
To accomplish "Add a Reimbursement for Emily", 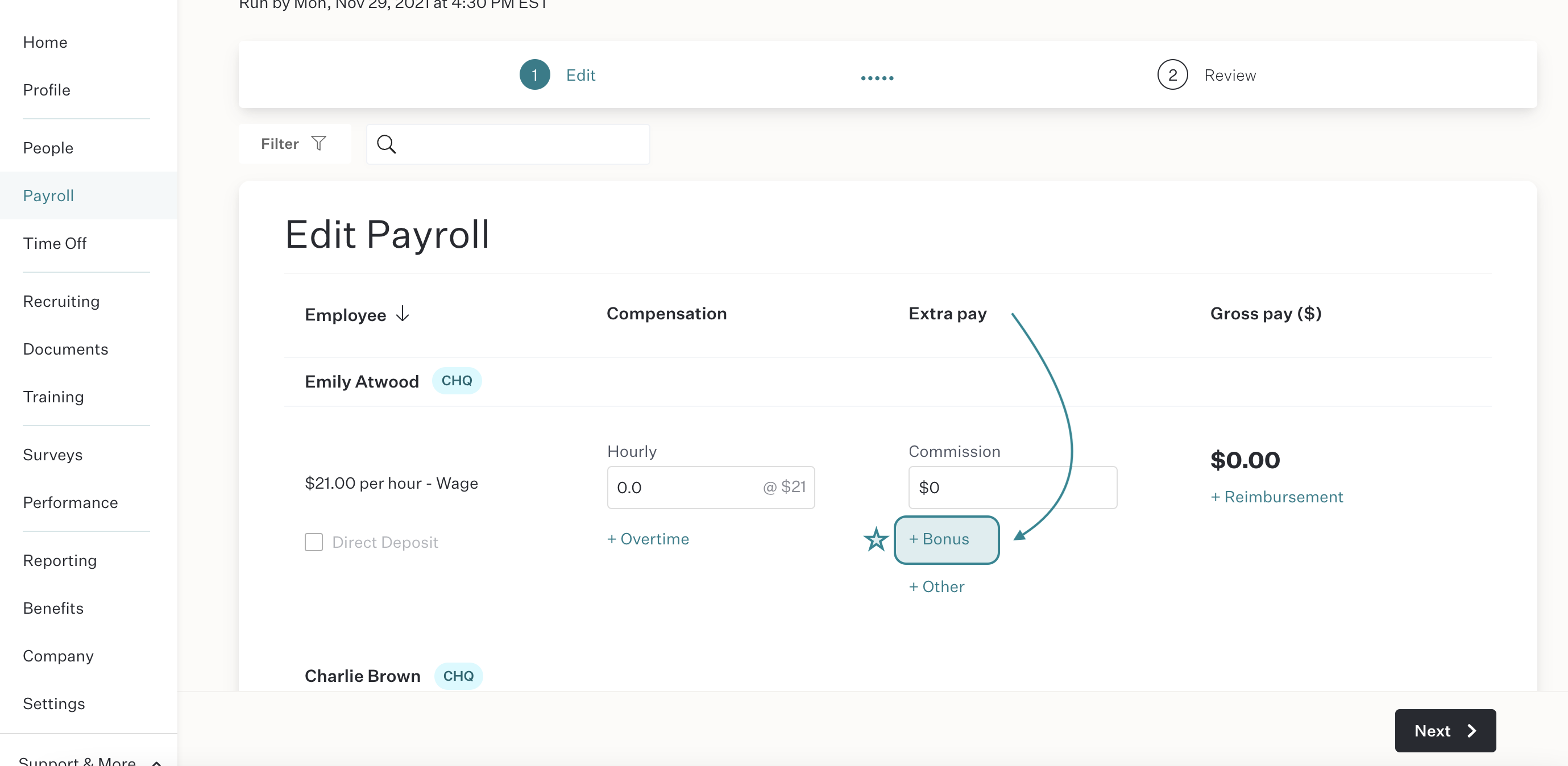I will pos(1276,497).
